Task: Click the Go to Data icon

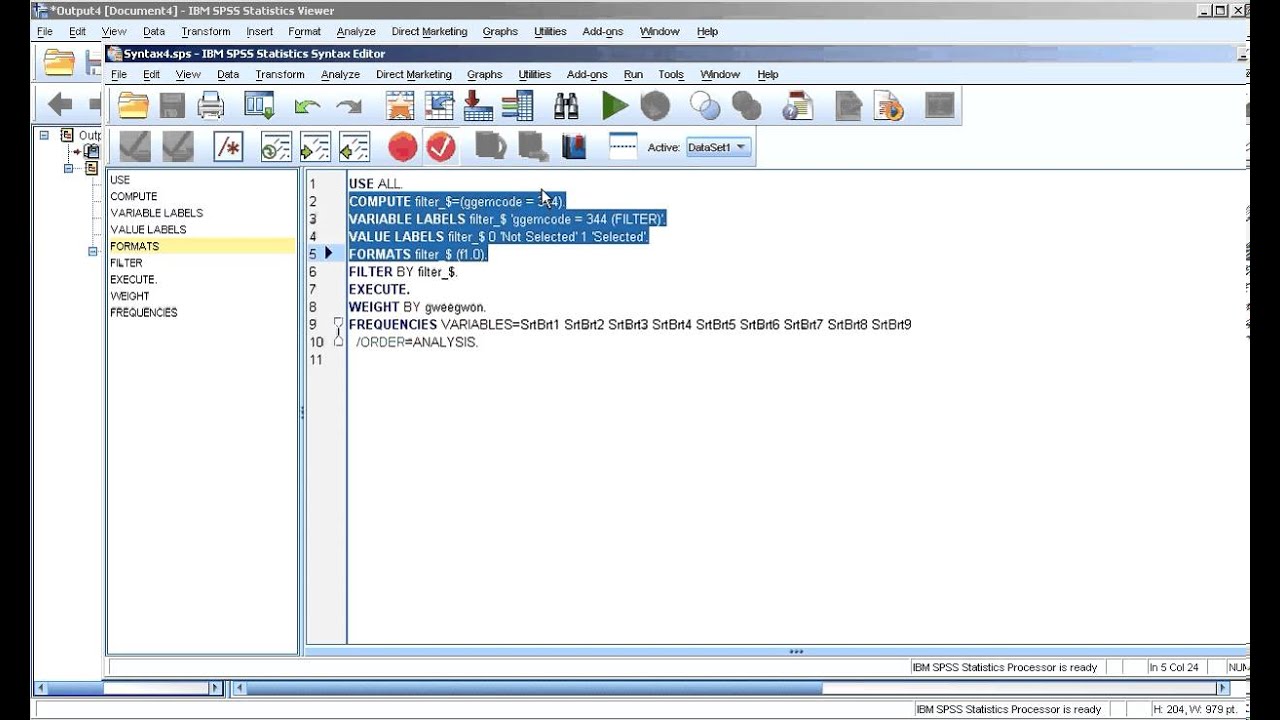Action: [x=400, y=105]
